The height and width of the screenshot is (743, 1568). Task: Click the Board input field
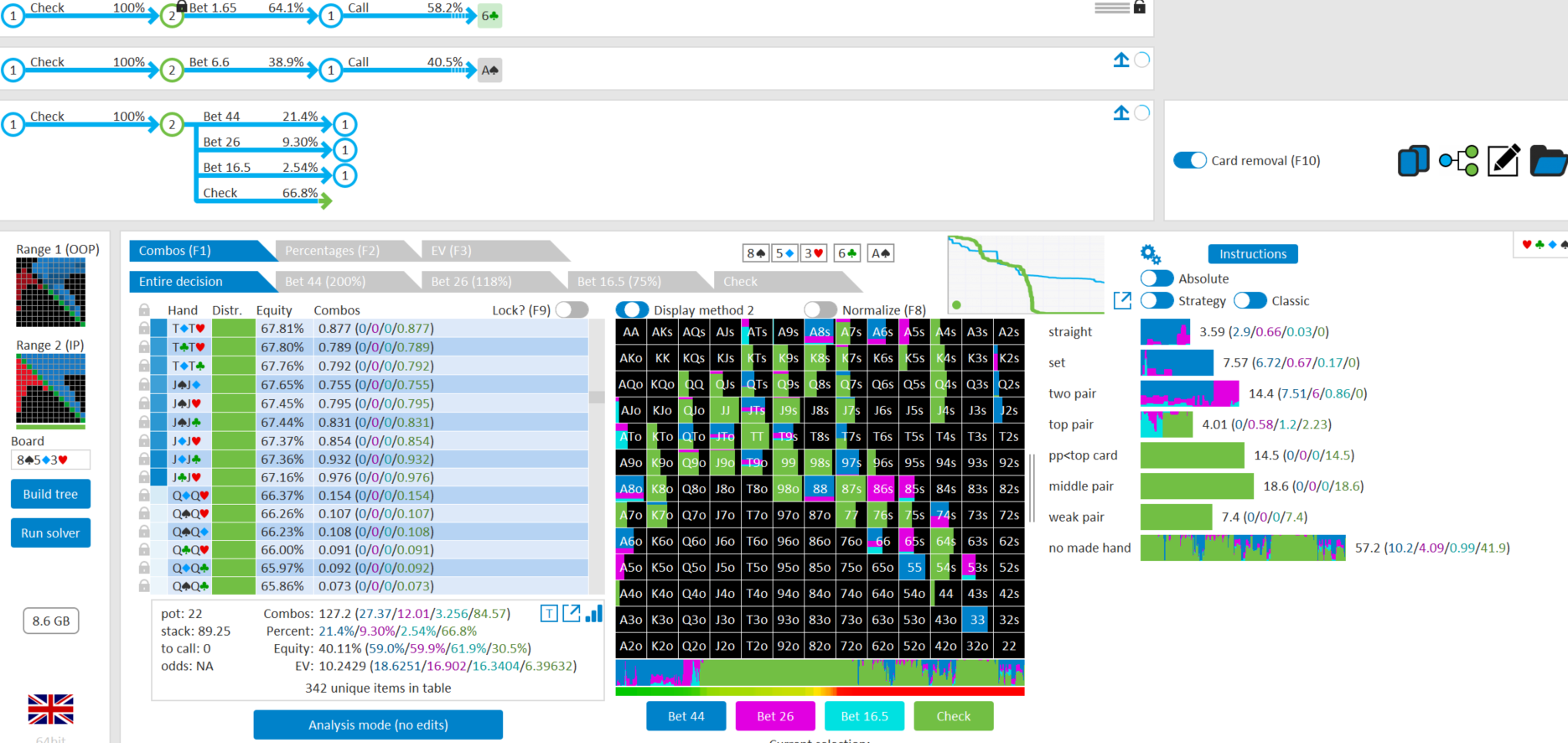(x=50, y=460)
